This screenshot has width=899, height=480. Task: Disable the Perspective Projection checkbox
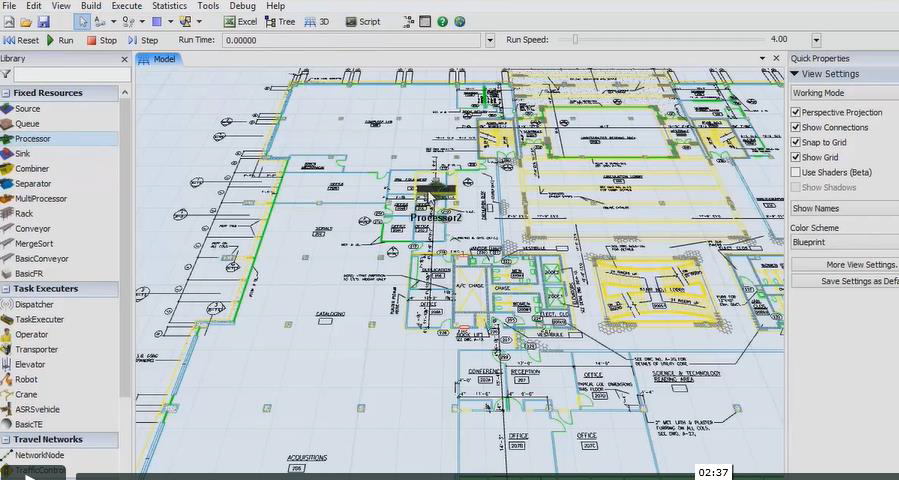tap(796, 113)
